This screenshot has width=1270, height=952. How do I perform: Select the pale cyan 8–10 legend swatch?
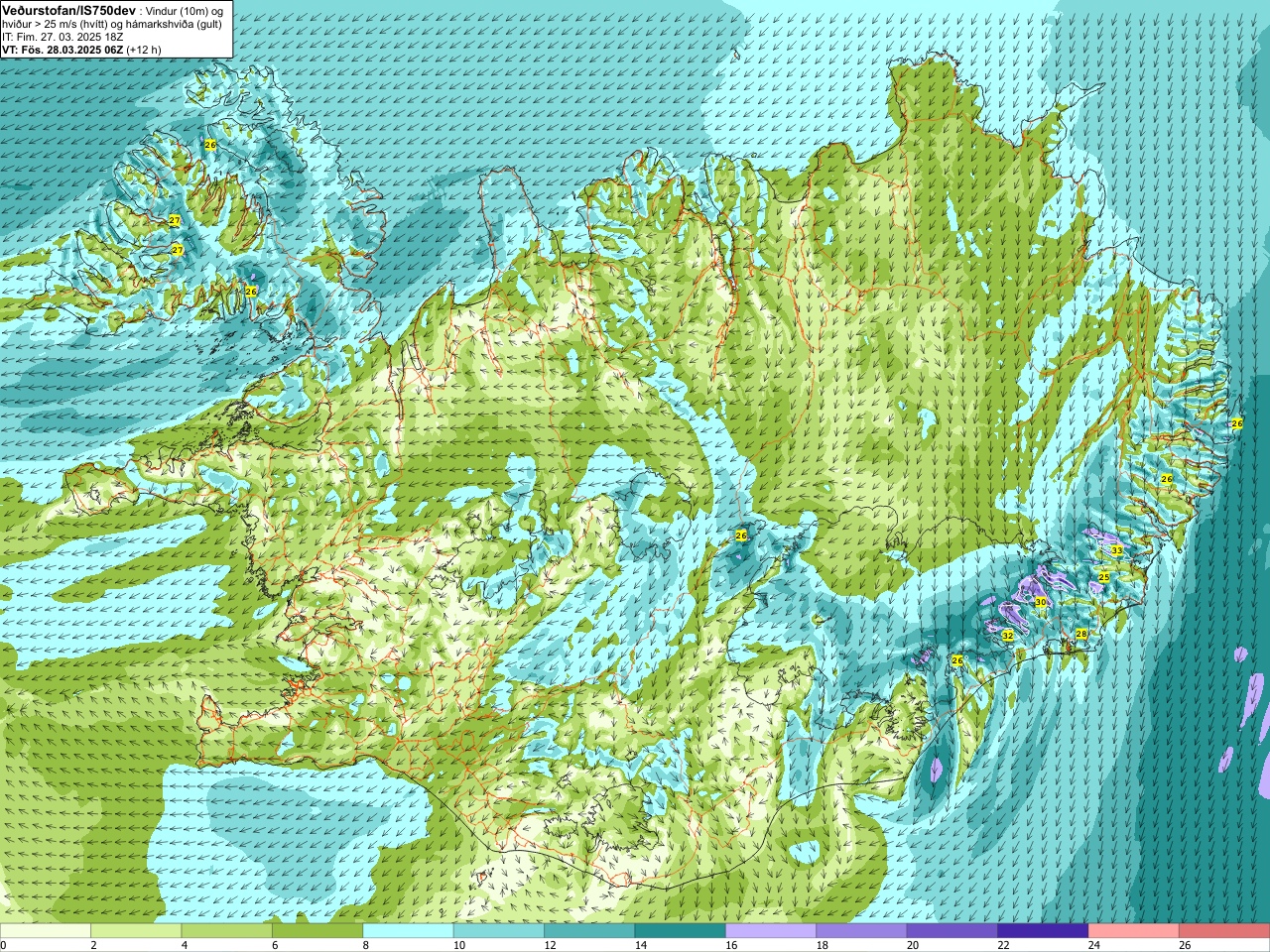(409, 931)
